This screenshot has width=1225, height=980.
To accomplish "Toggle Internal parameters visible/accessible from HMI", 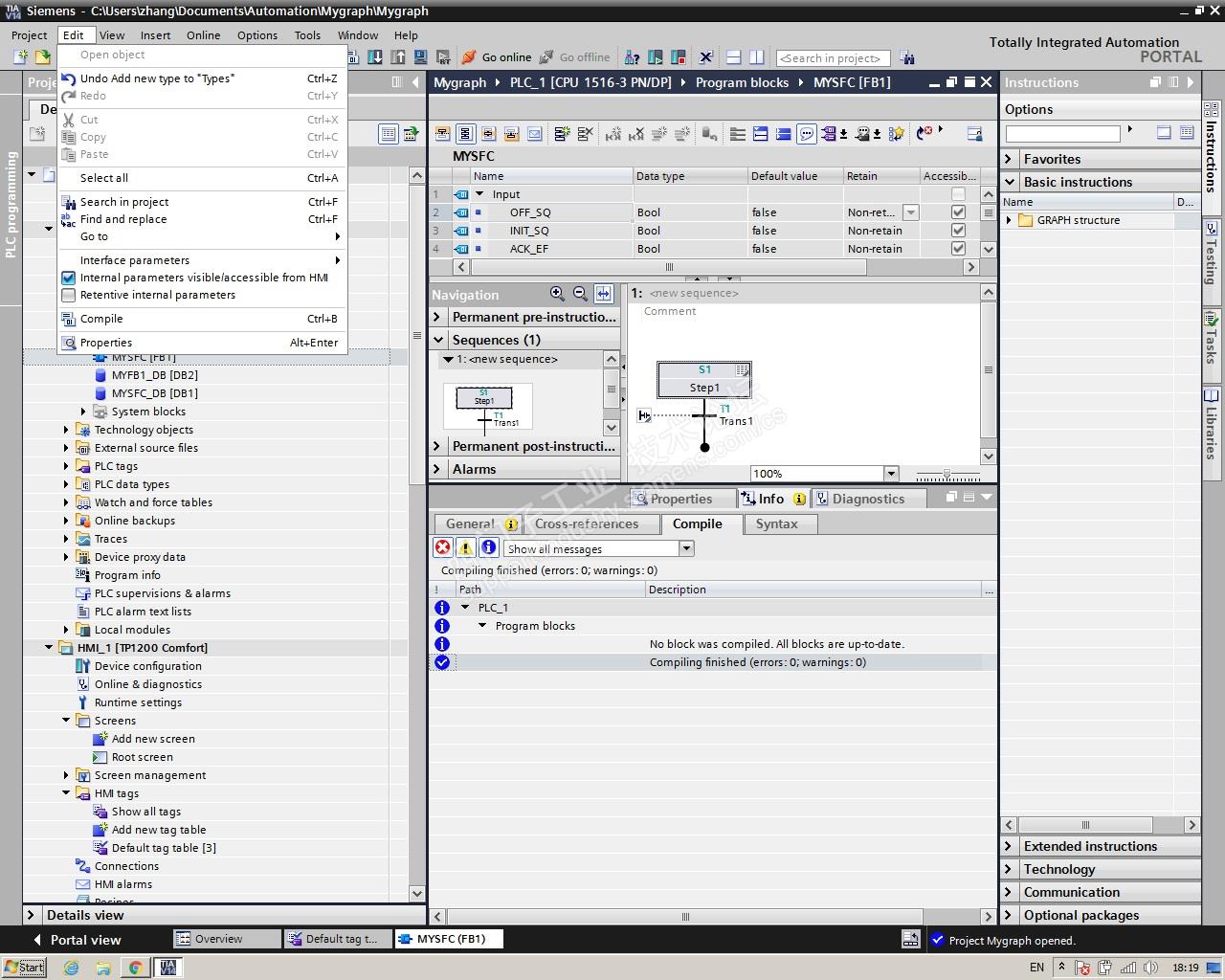I will [x=203, y=278].
